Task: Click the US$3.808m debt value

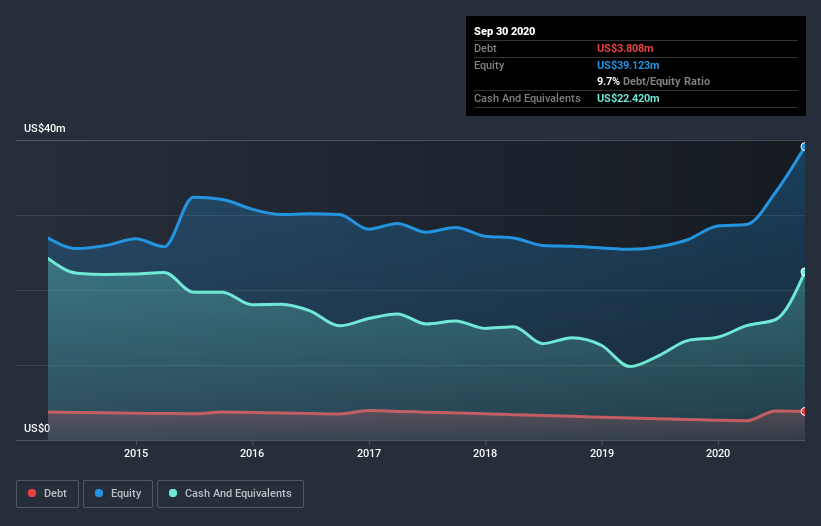Action: coord(625,48)
